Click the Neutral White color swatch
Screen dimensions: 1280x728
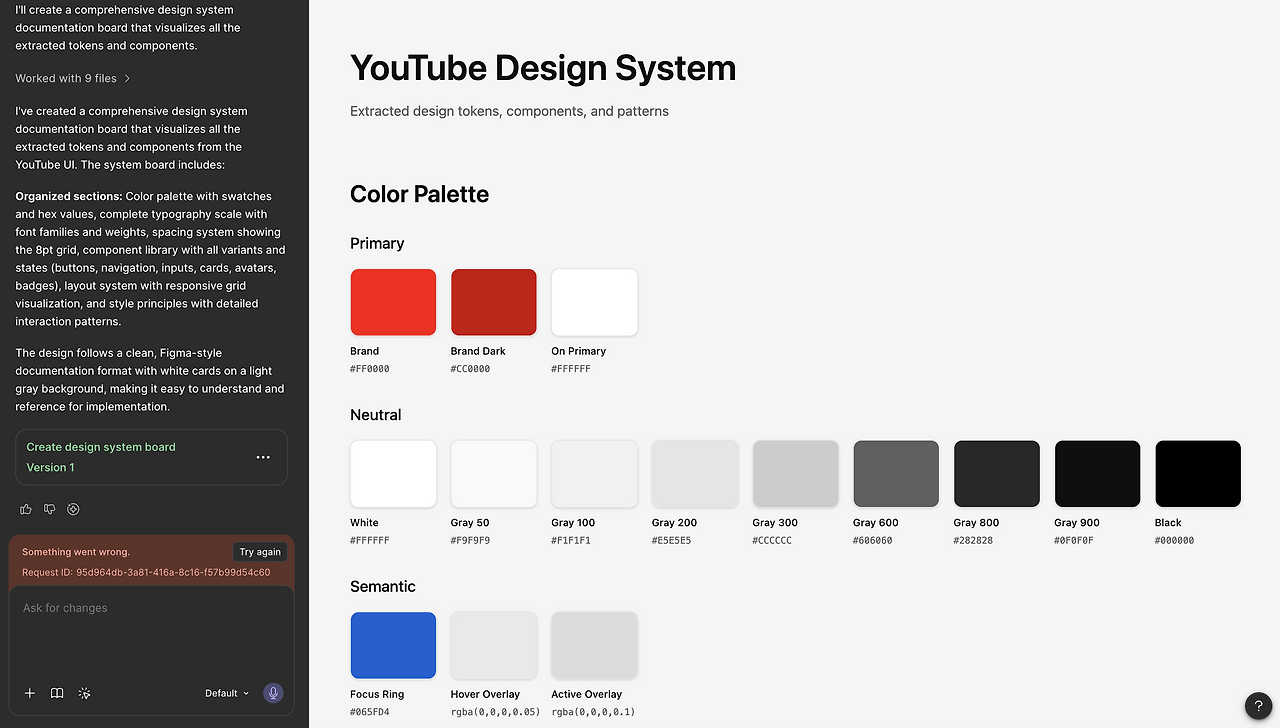[x=393, y=474]
